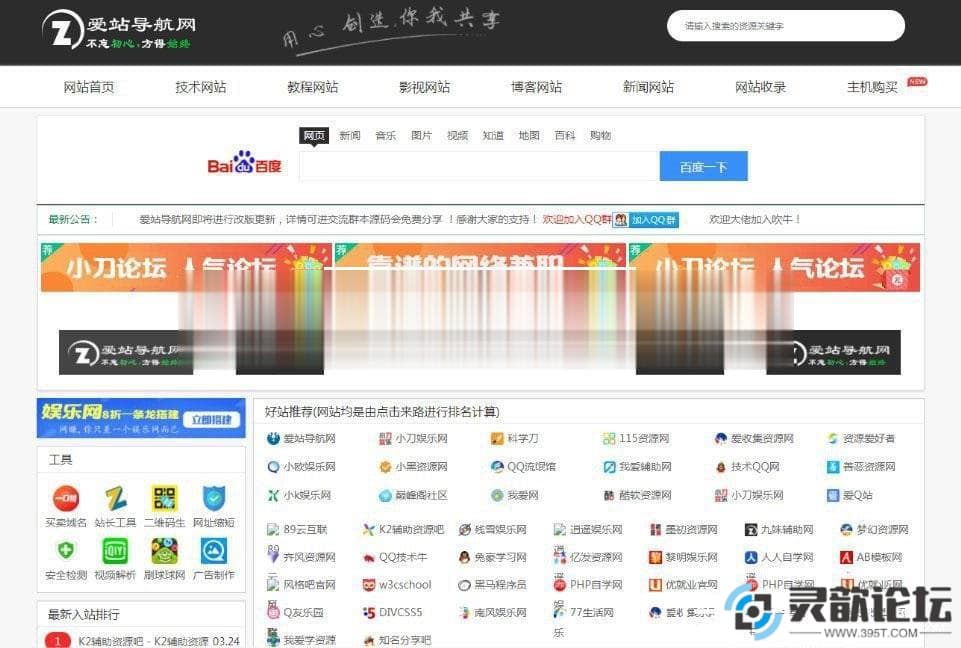Image resolution: width=961 pixels, height=648 pixels.
Task: Click the 百度一下 search button
Action: [704, 166]
